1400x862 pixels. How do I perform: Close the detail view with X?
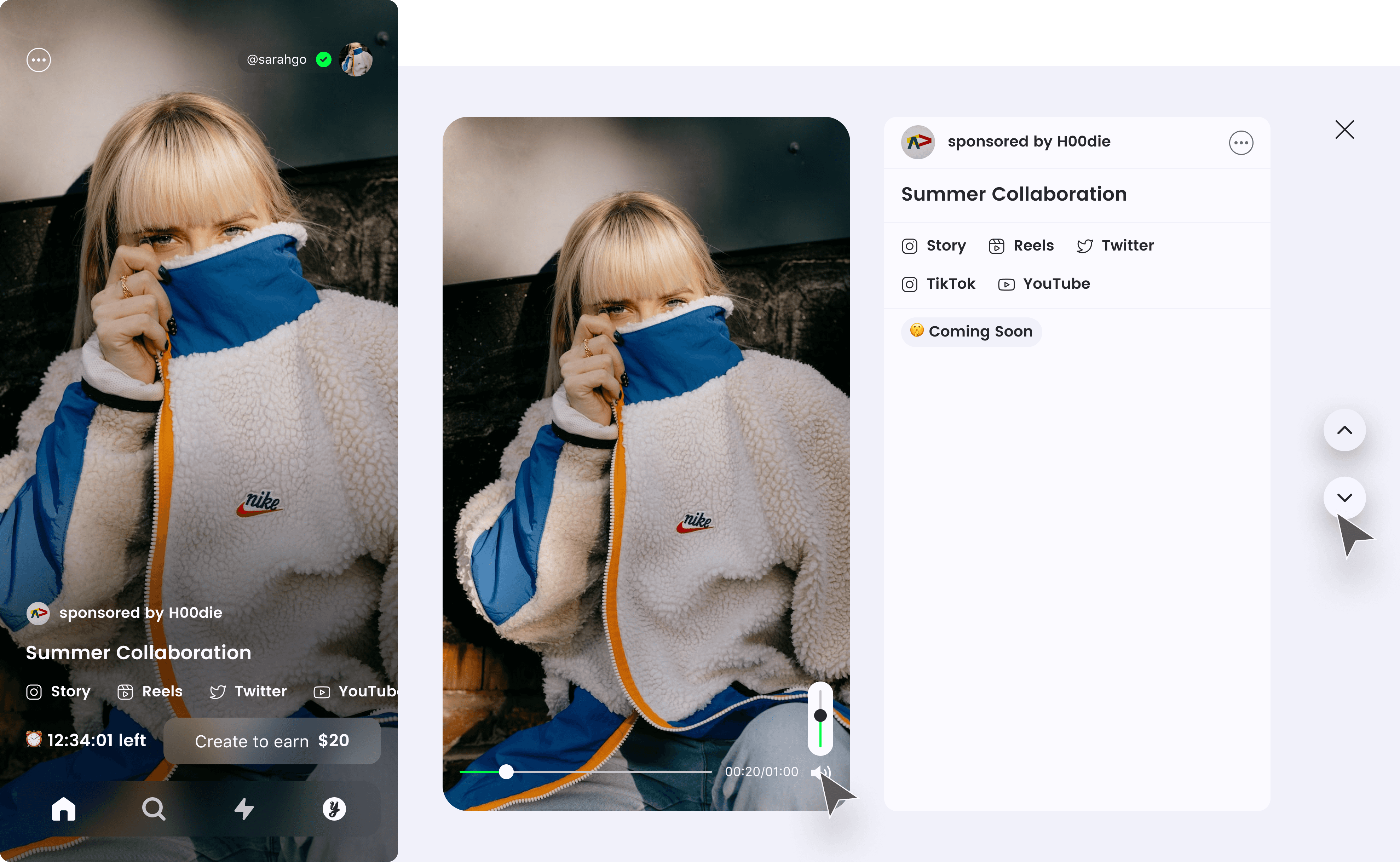[1344, 130]
